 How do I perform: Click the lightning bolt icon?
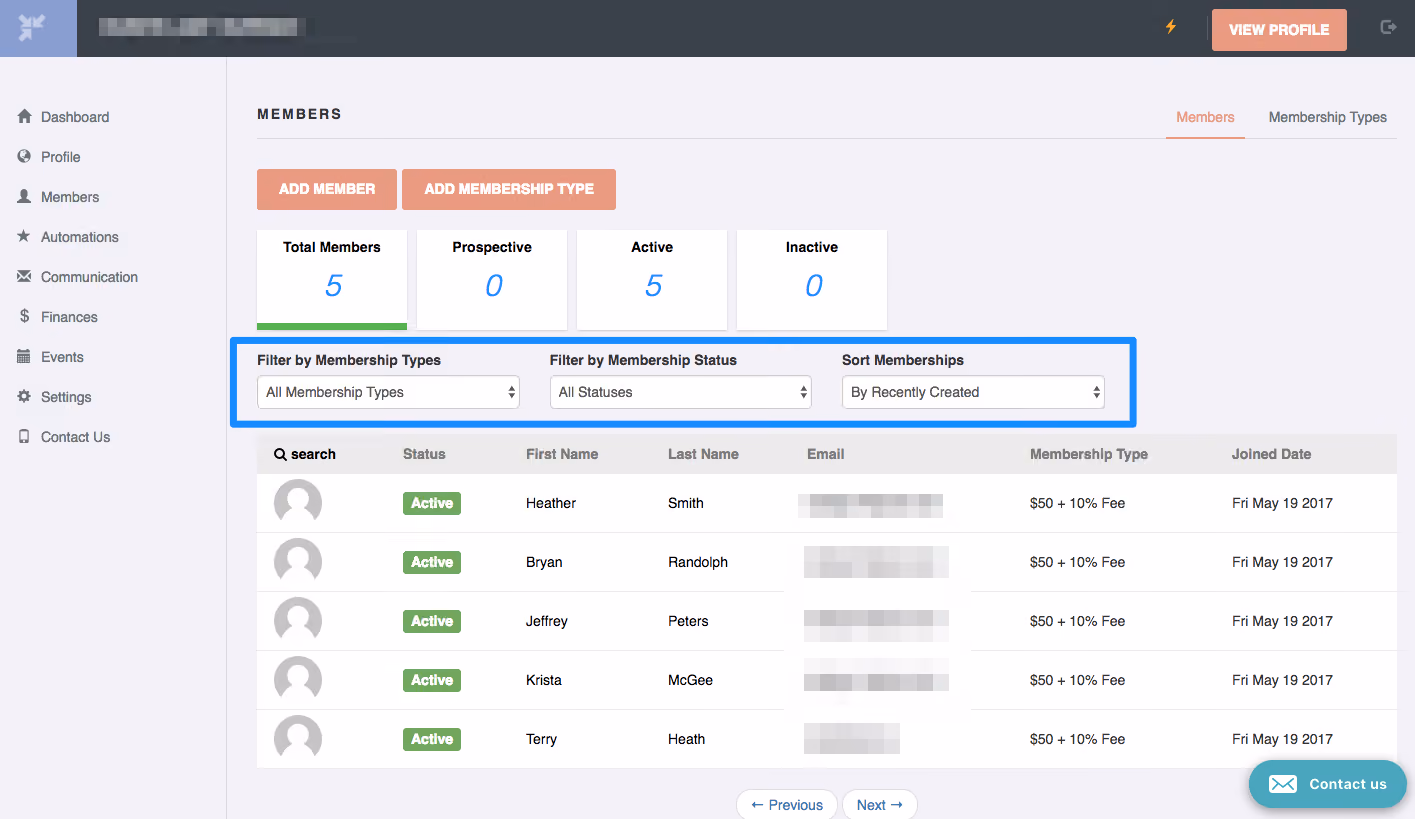pos(1171,27)
